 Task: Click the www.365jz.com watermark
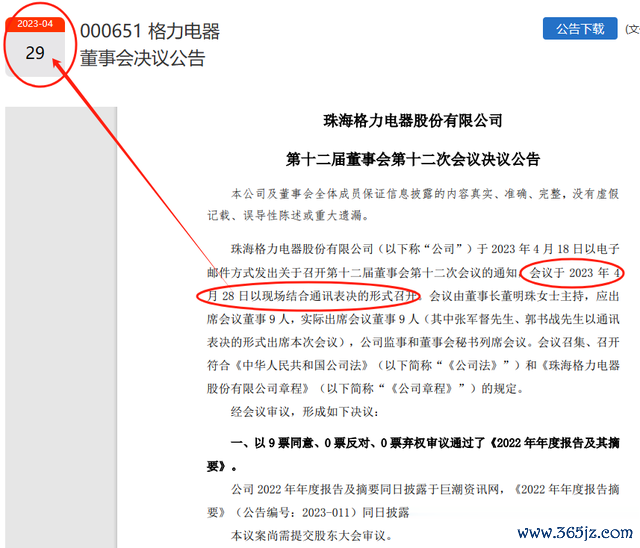point(566,533)
